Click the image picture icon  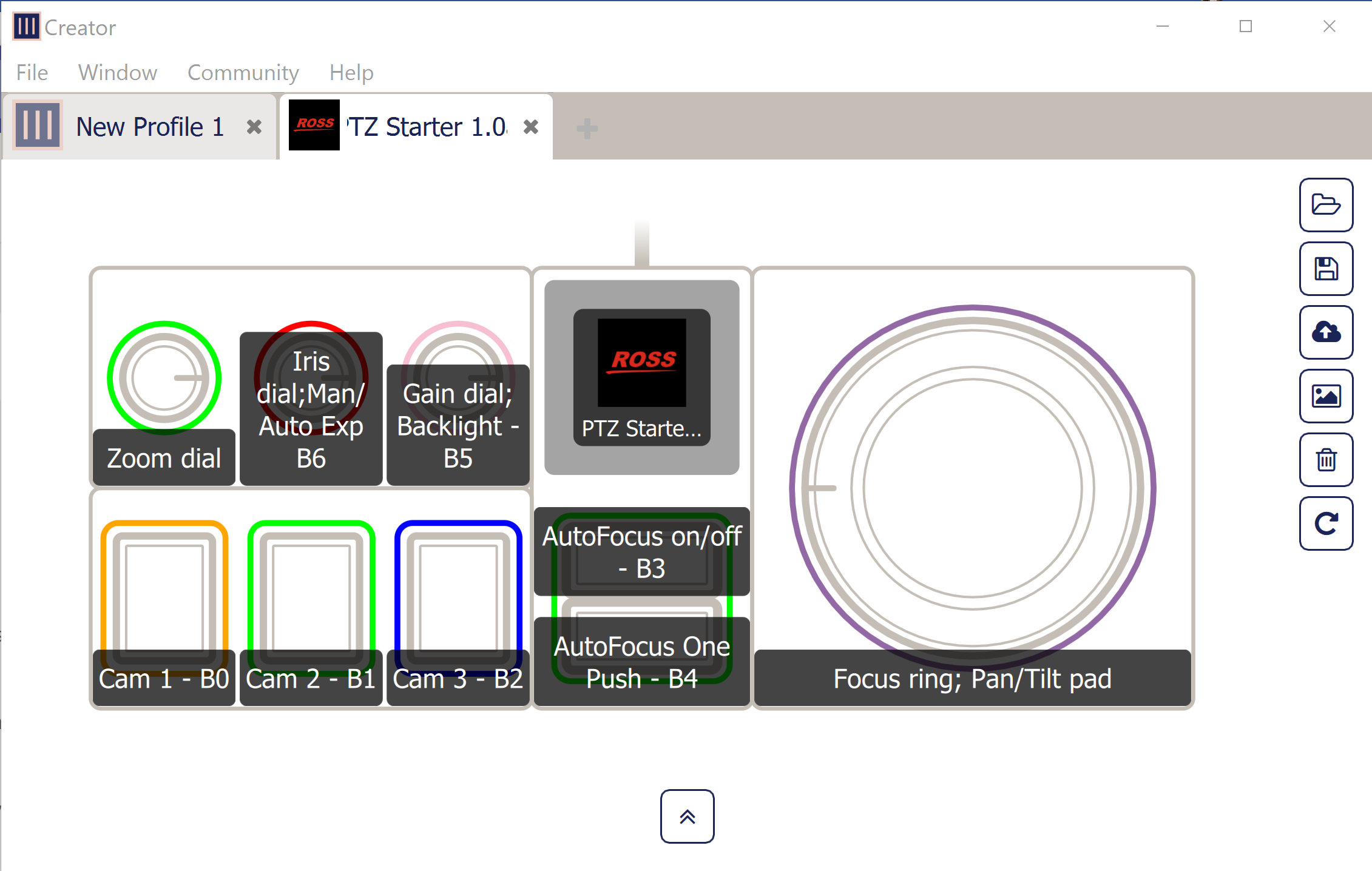coord(1325,396)
